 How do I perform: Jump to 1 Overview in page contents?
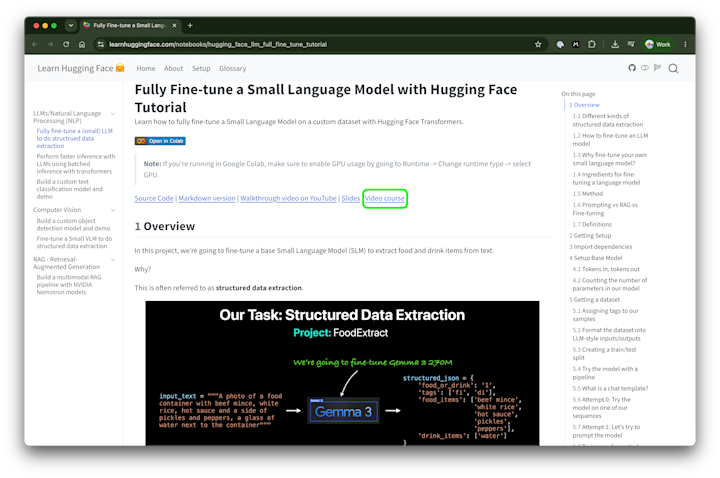tap(584, 105)
